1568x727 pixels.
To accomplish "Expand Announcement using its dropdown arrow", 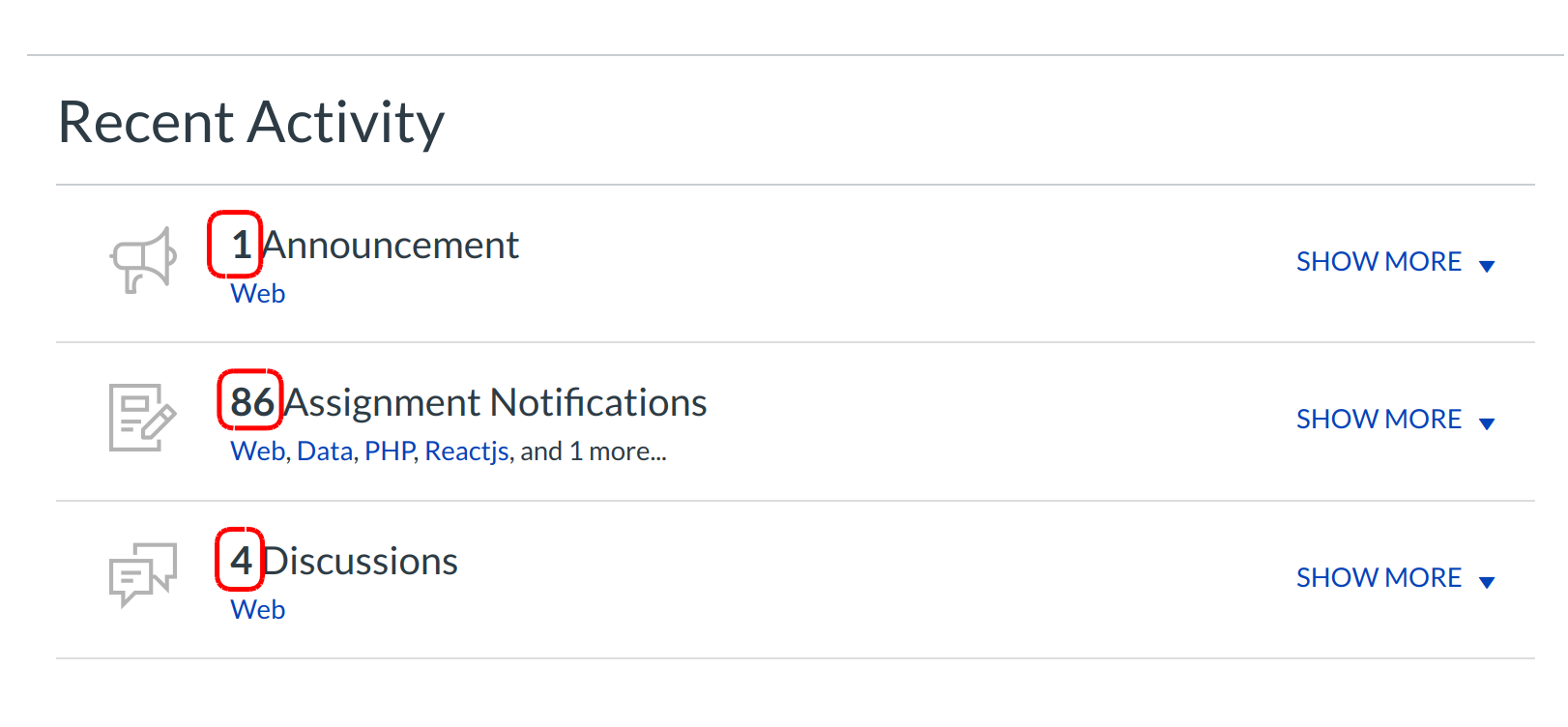I will tap(1487, 266).
